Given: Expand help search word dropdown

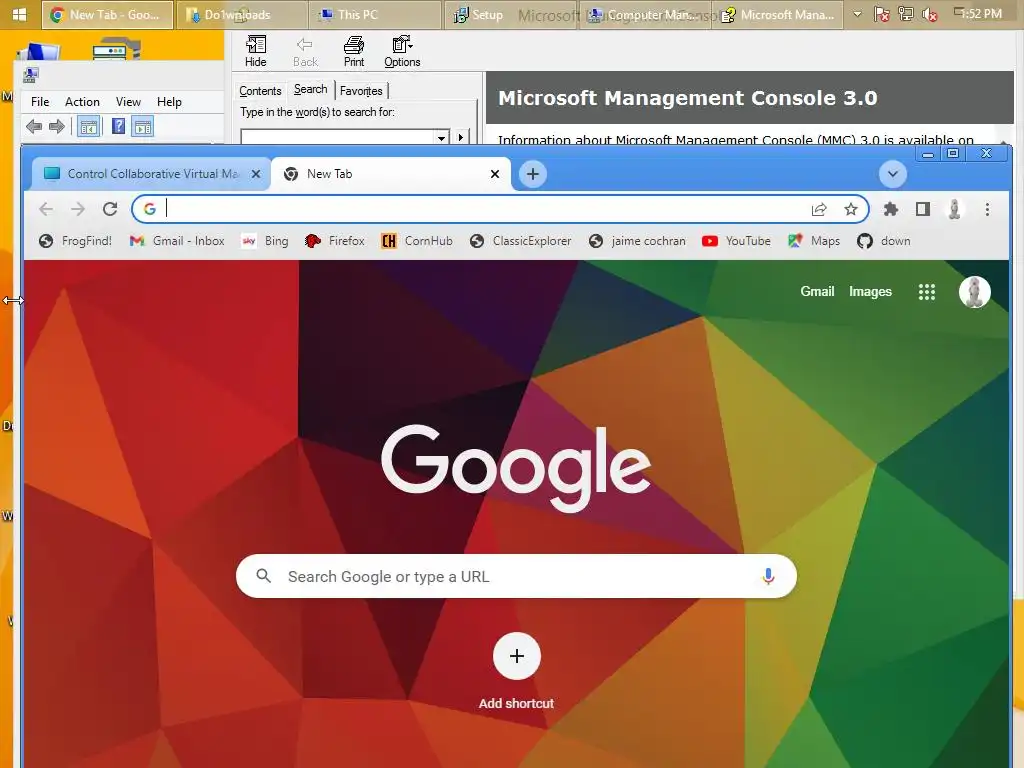Looking at the screenshot, I should click(441, 137).
